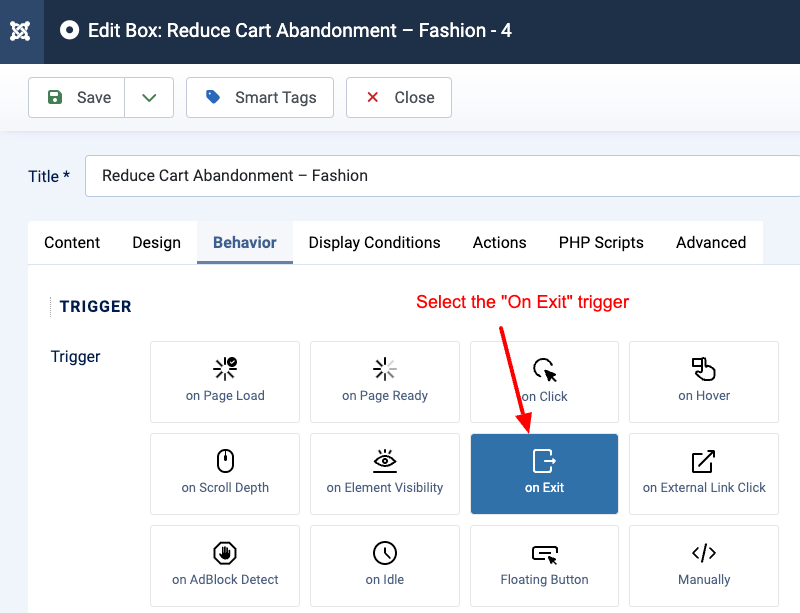Viewport: 800px width, 613px height.
Task: Click the "Manually" label
Action: (x=704, y=579)
